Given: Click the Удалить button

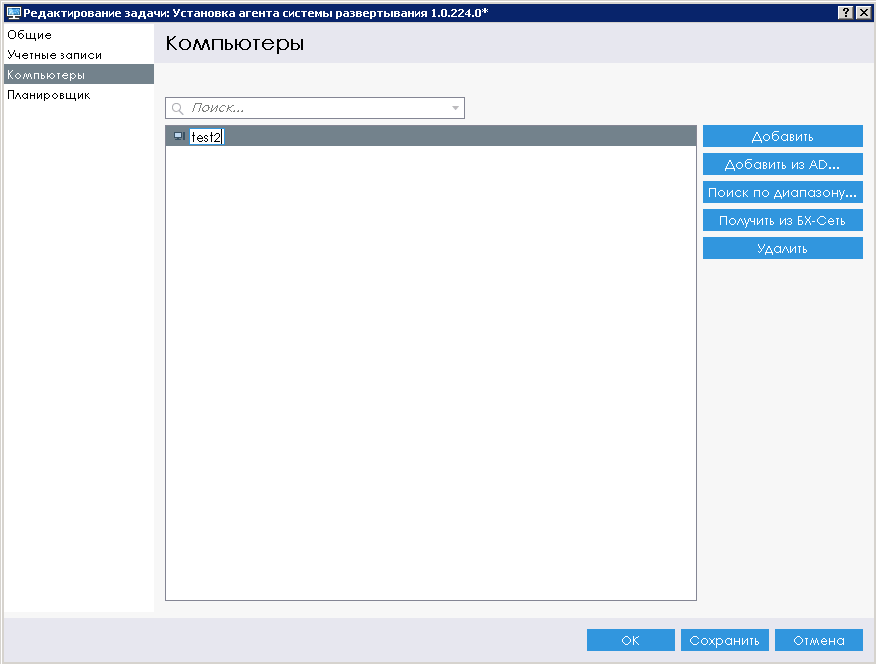Looking at the screenshot, I should coord(782,248).
